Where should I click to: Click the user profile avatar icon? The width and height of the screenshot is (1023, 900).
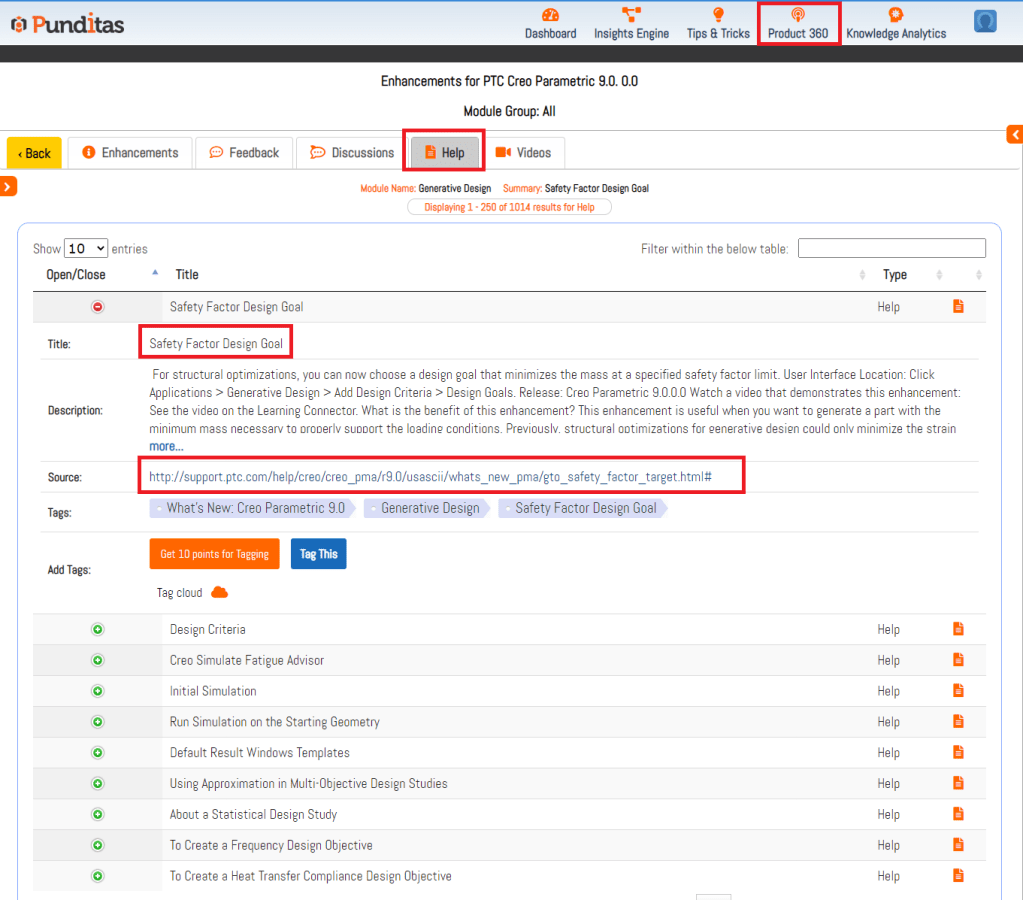pos(985,21)
